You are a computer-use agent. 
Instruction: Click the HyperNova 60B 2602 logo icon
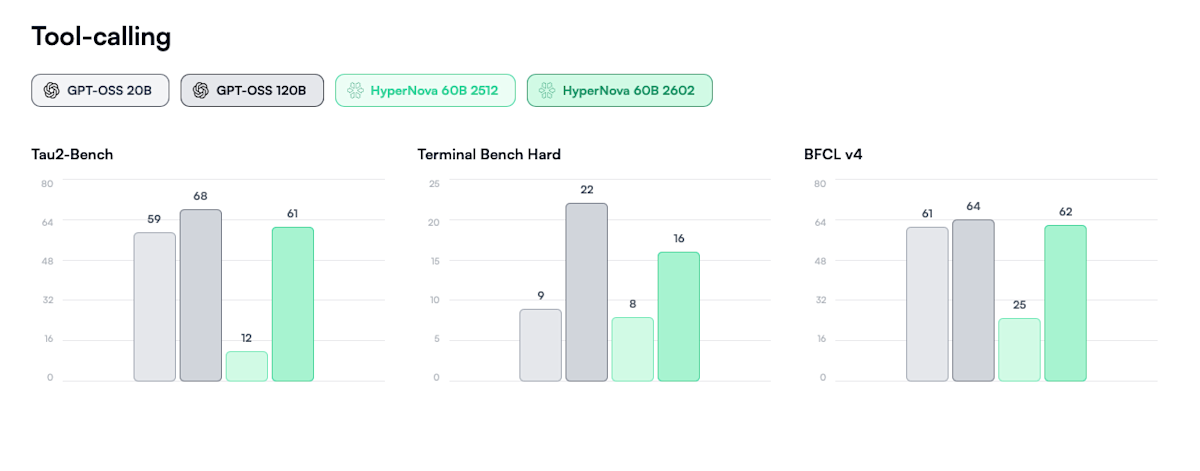[x=547, y=90]
